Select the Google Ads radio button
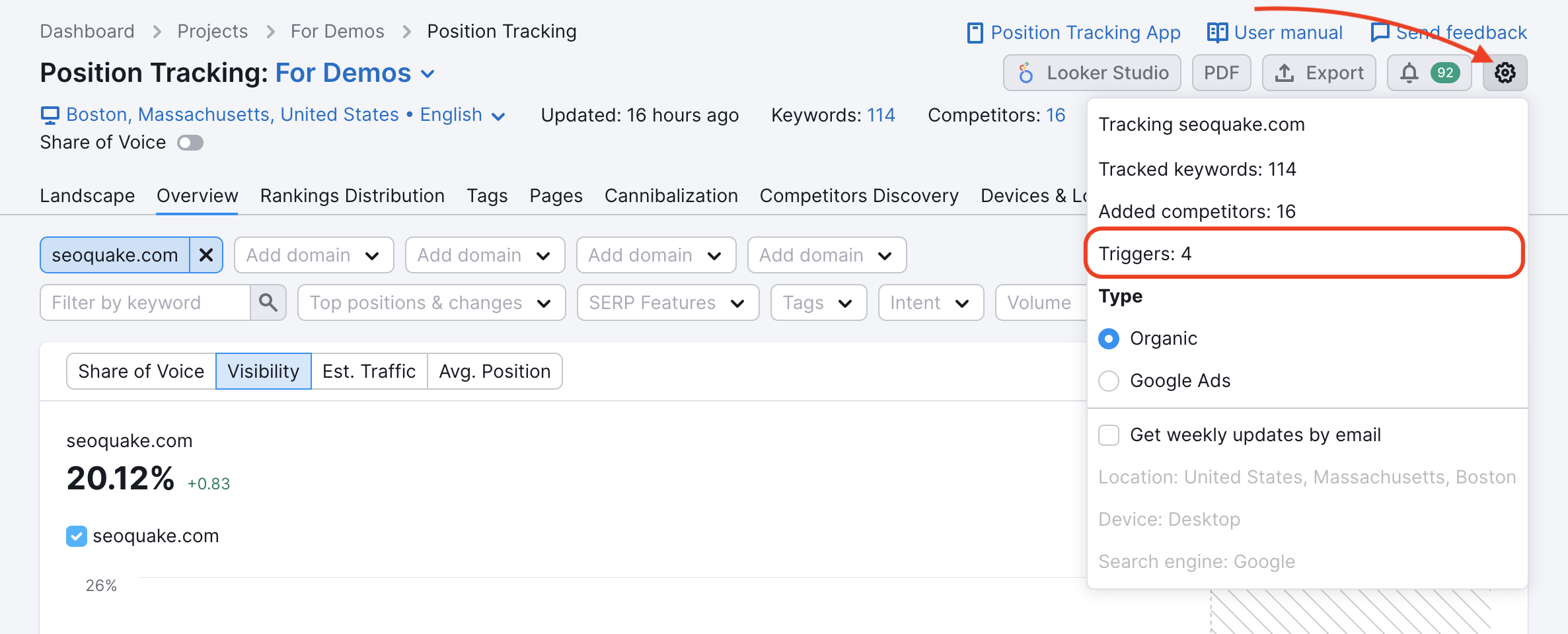1568x634 pixels. [1109, 381]
